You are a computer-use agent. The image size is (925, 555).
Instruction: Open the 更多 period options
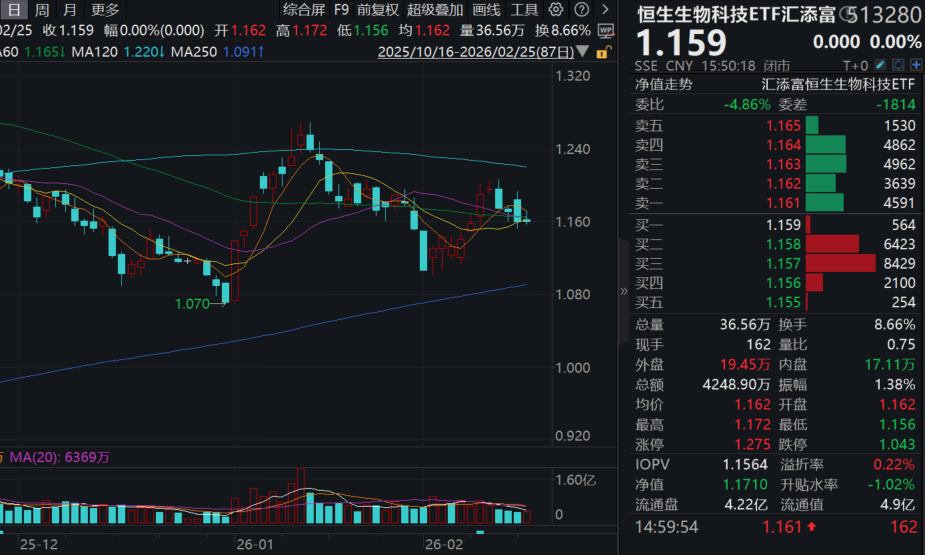(105, 10)
